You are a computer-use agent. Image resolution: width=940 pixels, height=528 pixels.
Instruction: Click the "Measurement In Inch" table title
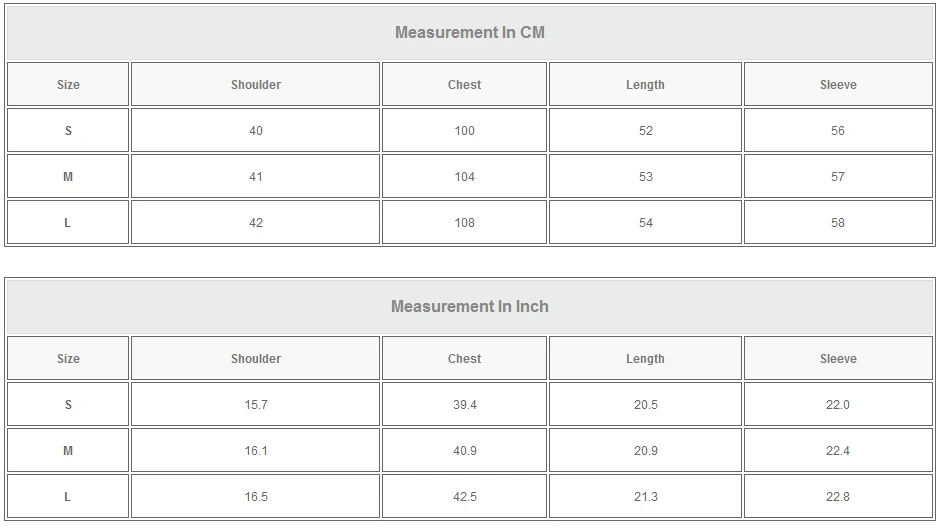(x=470, y=306)
